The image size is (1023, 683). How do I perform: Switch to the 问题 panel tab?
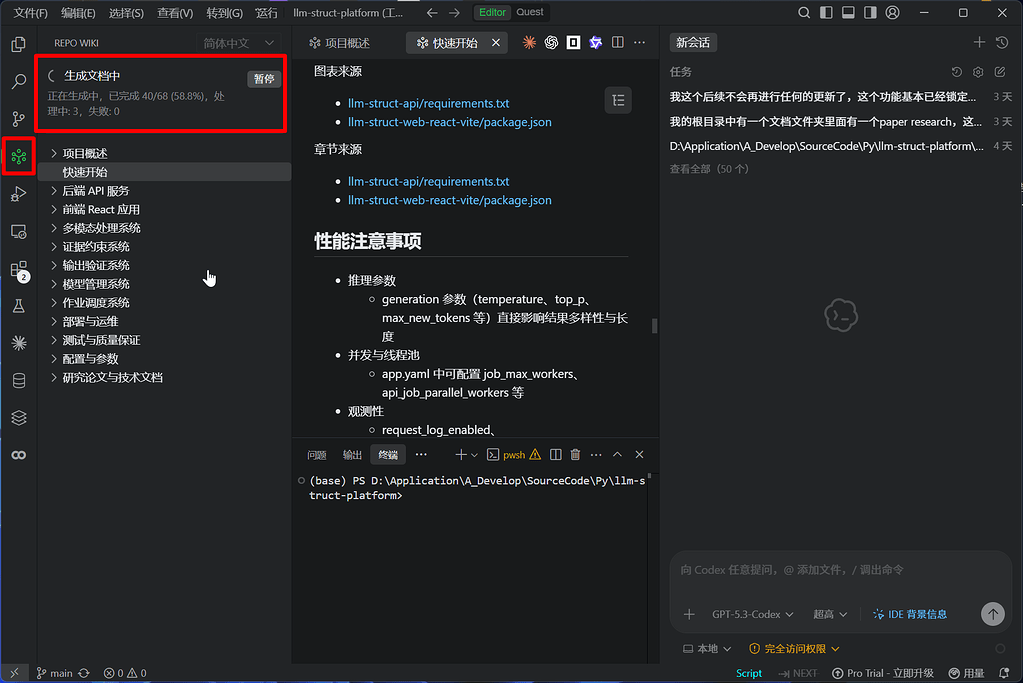pos(316,455)
